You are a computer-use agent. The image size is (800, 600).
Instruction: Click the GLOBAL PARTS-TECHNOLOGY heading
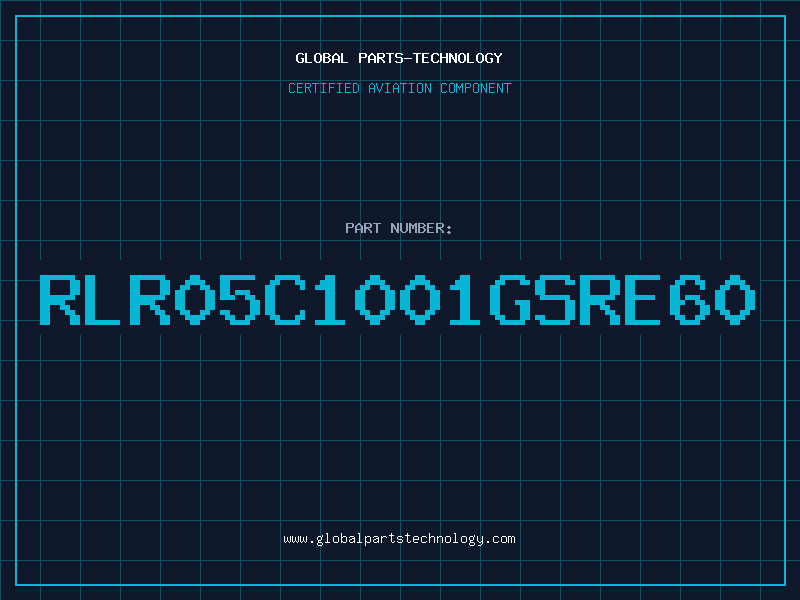[x=399, y=58]
